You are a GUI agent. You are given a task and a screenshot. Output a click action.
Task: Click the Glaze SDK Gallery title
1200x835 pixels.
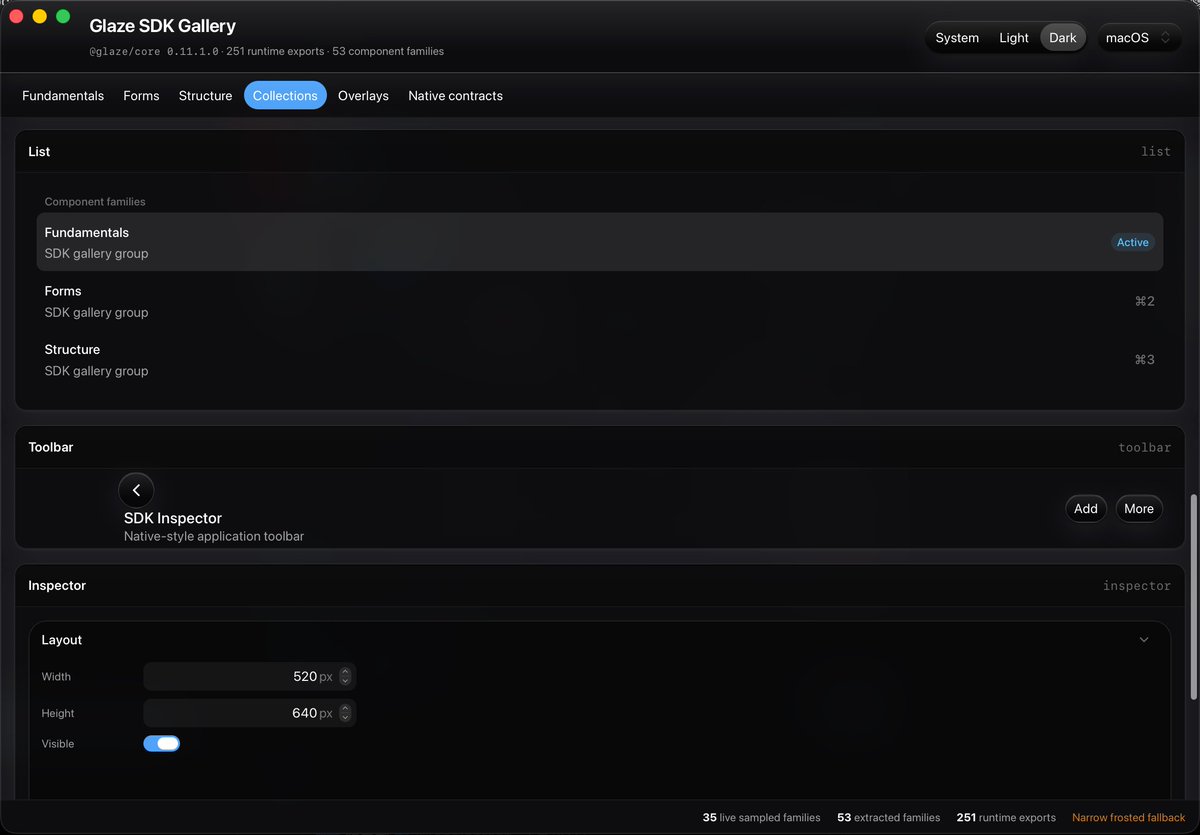coord(163,26)
